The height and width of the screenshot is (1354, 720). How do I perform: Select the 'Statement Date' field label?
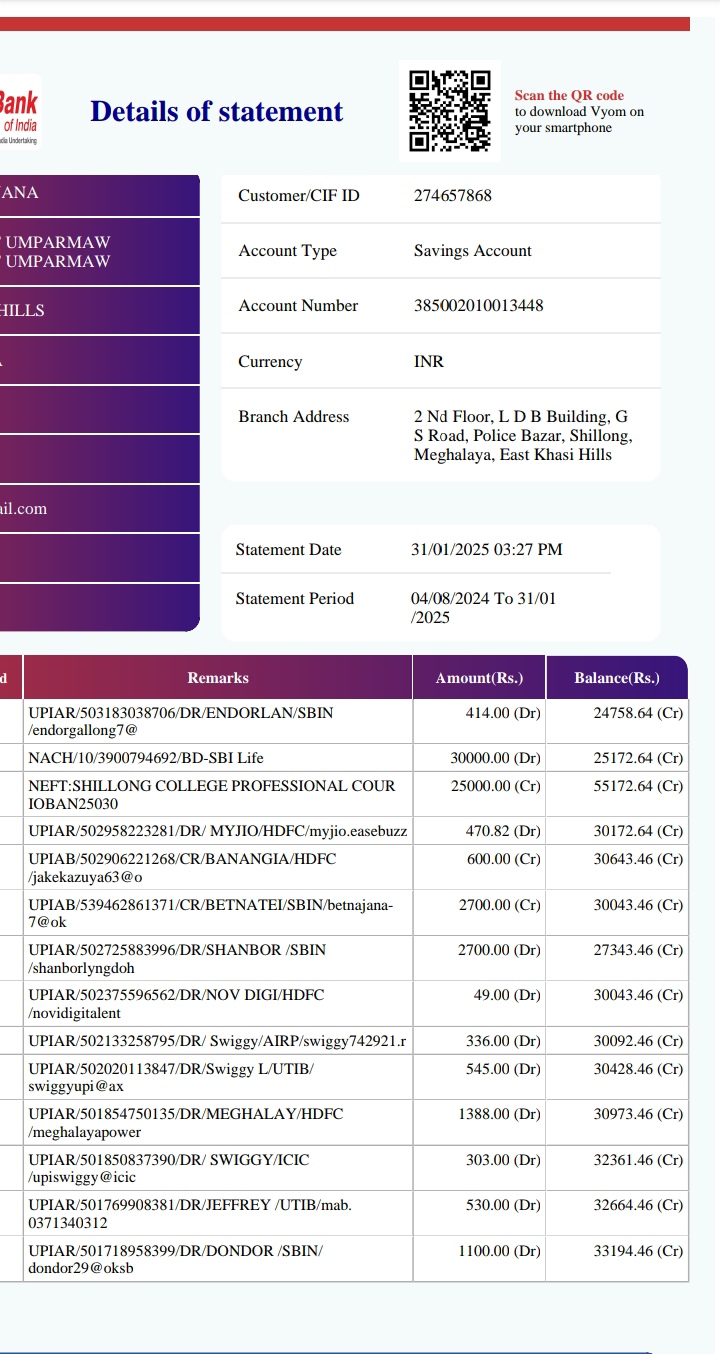pyautogui.click(x=289, y=550)
